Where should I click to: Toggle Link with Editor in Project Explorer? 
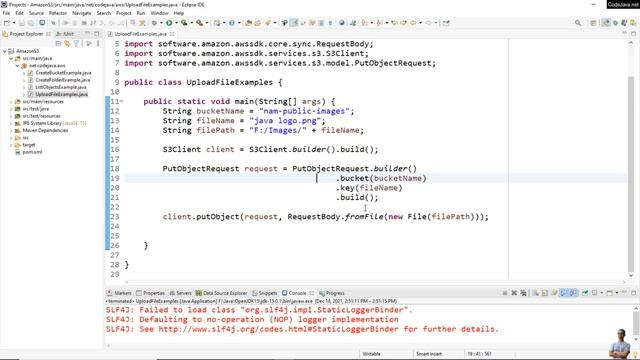pos(67,43)
